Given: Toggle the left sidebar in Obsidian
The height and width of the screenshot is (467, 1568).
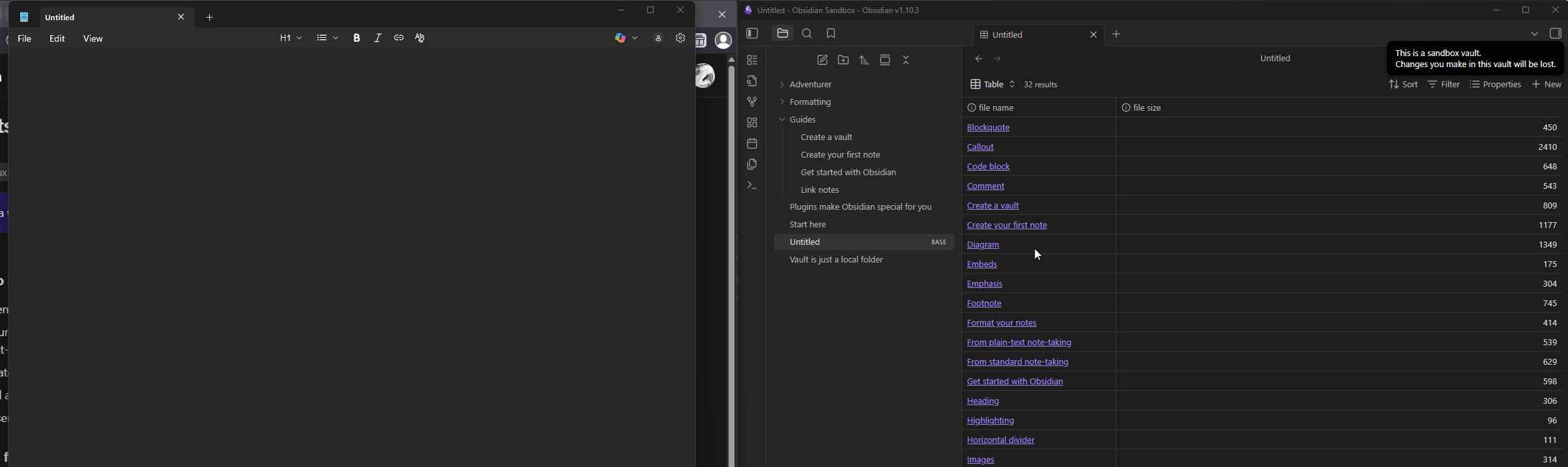Looking at the screenshot, I should coord(752,34).
